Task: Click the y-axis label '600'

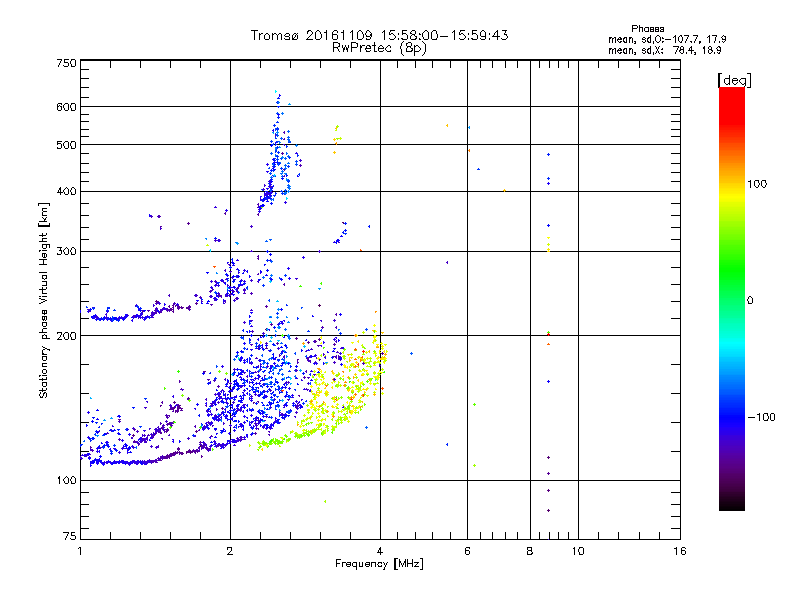Action: point(66,107)
